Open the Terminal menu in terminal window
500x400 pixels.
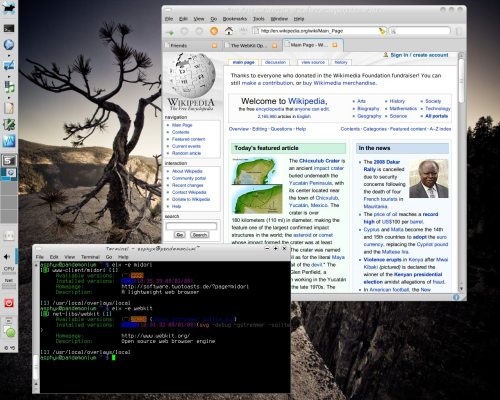click(90, 257)
